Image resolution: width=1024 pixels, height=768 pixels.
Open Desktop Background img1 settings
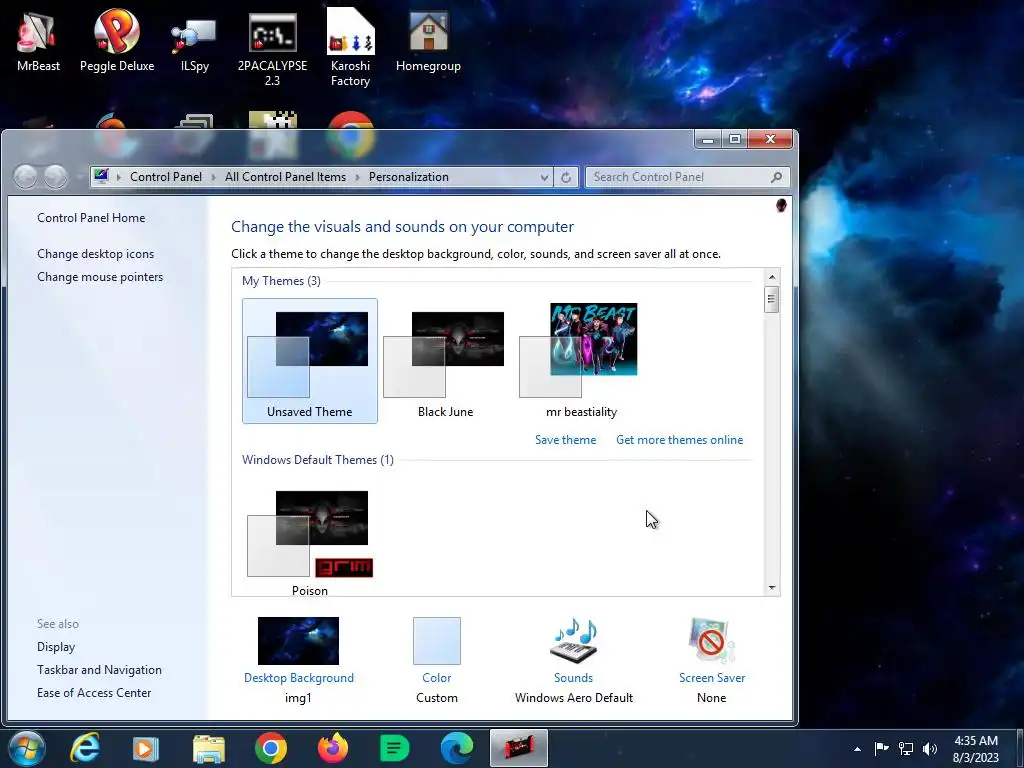[x=298, y=641]
